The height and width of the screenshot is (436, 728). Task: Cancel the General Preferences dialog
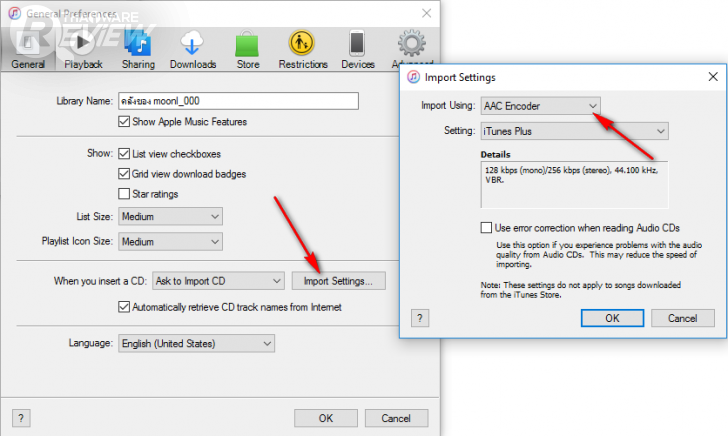coord(396,418)
